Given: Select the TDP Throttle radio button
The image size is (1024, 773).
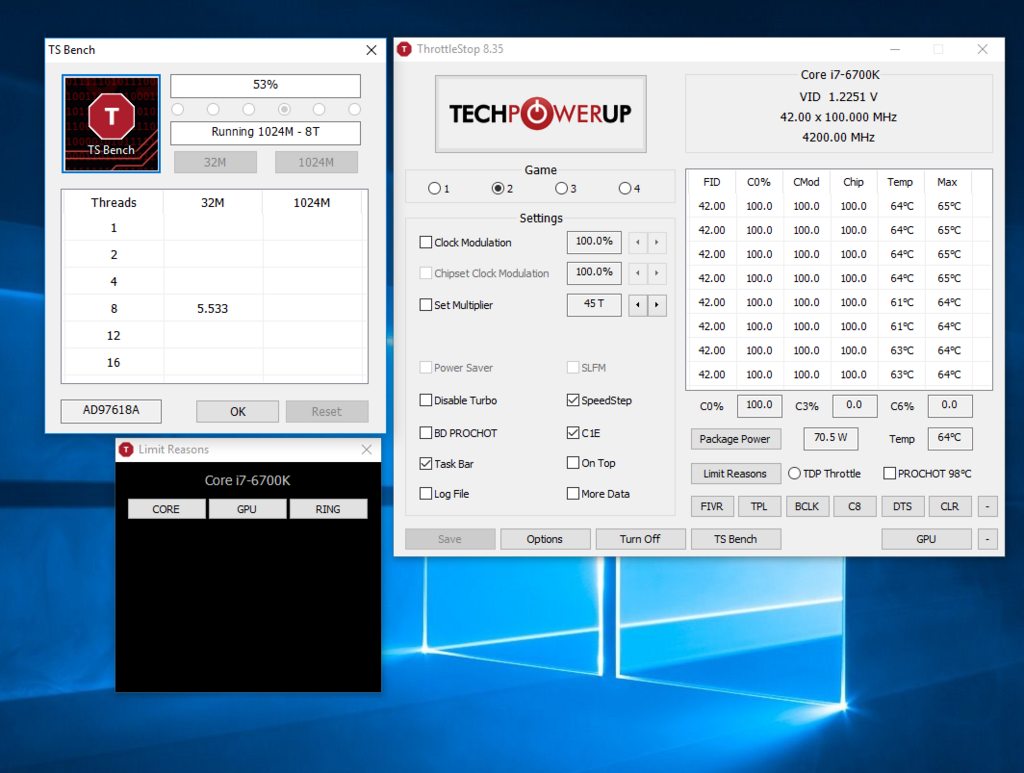Looking at the screenshot, I should [x=794, y=473].
